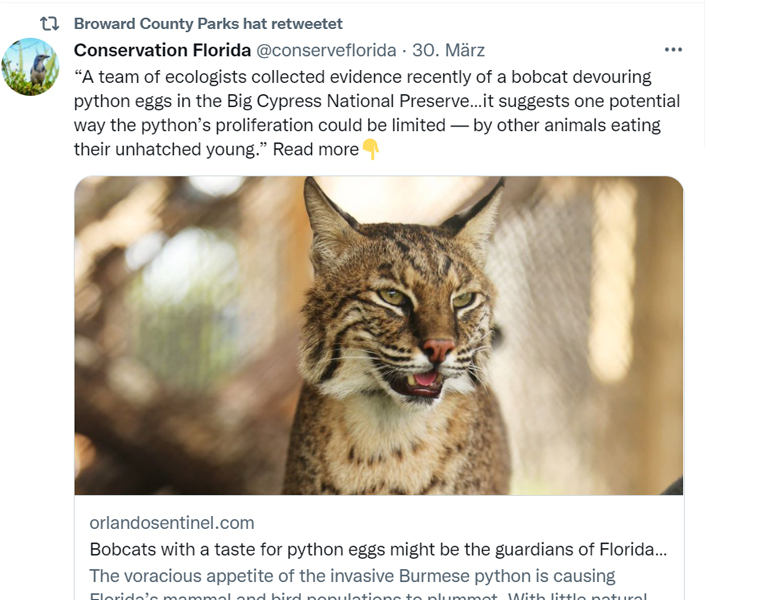This screenshot has width=757, height=600.
Task: Click the retweet icon above the tweet
Action: coord(48,23)
